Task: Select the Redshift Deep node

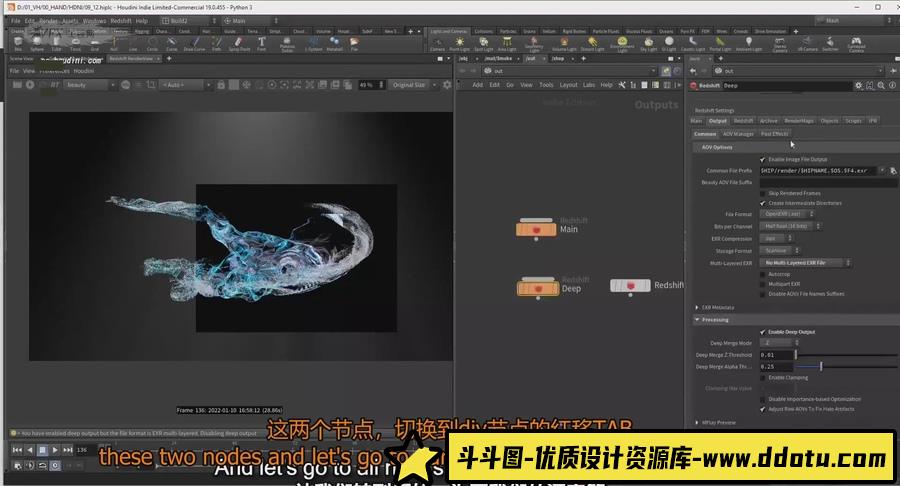Action: (538, 287)
